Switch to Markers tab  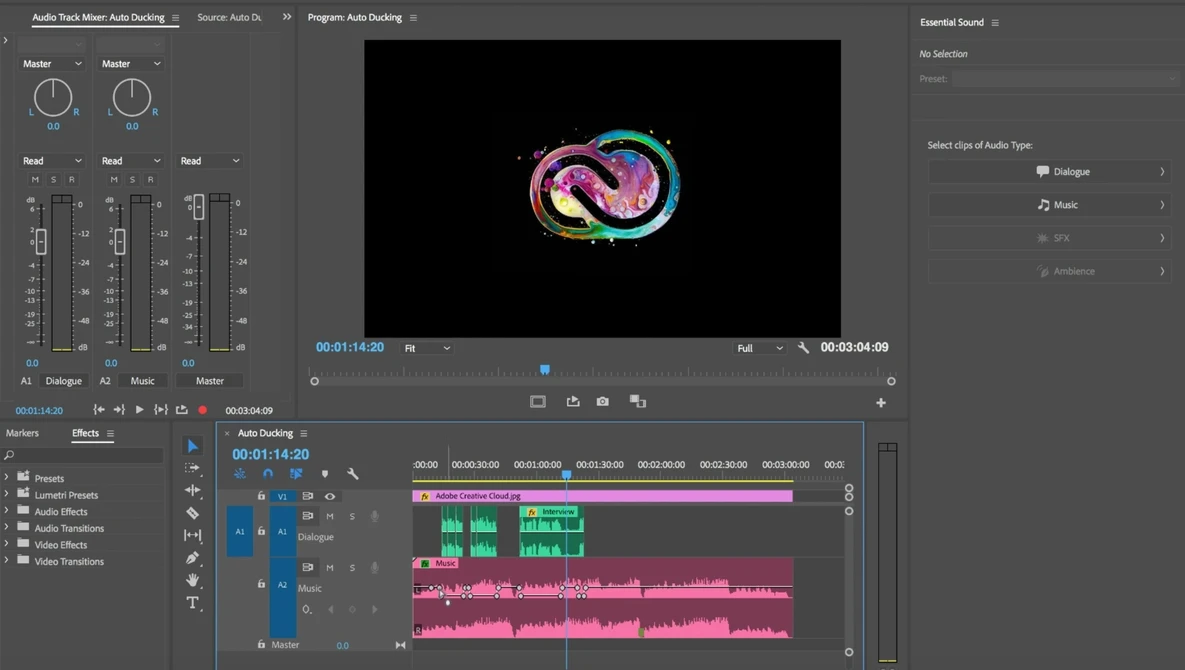[x=22, y=433]
